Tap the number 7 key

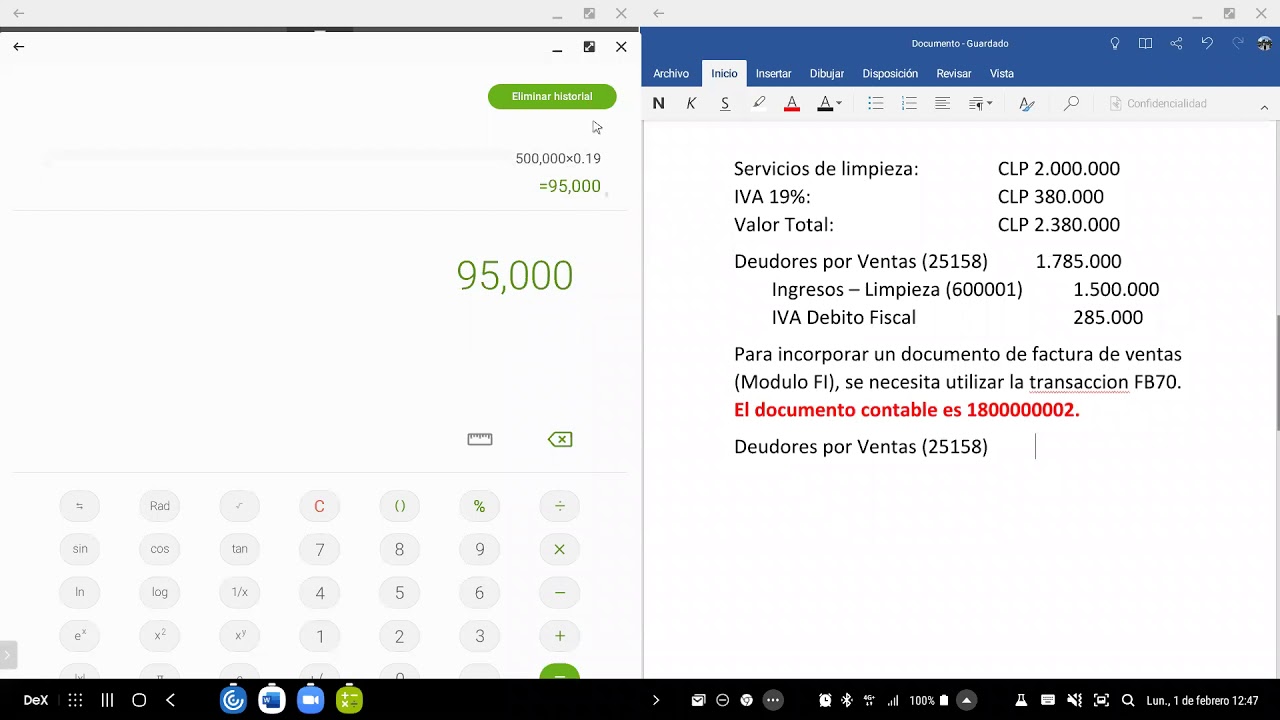319,549
